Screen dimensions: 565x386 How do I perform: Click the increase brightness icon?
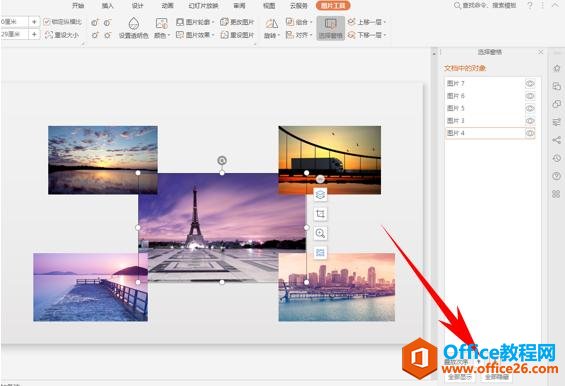coord(95,35)
